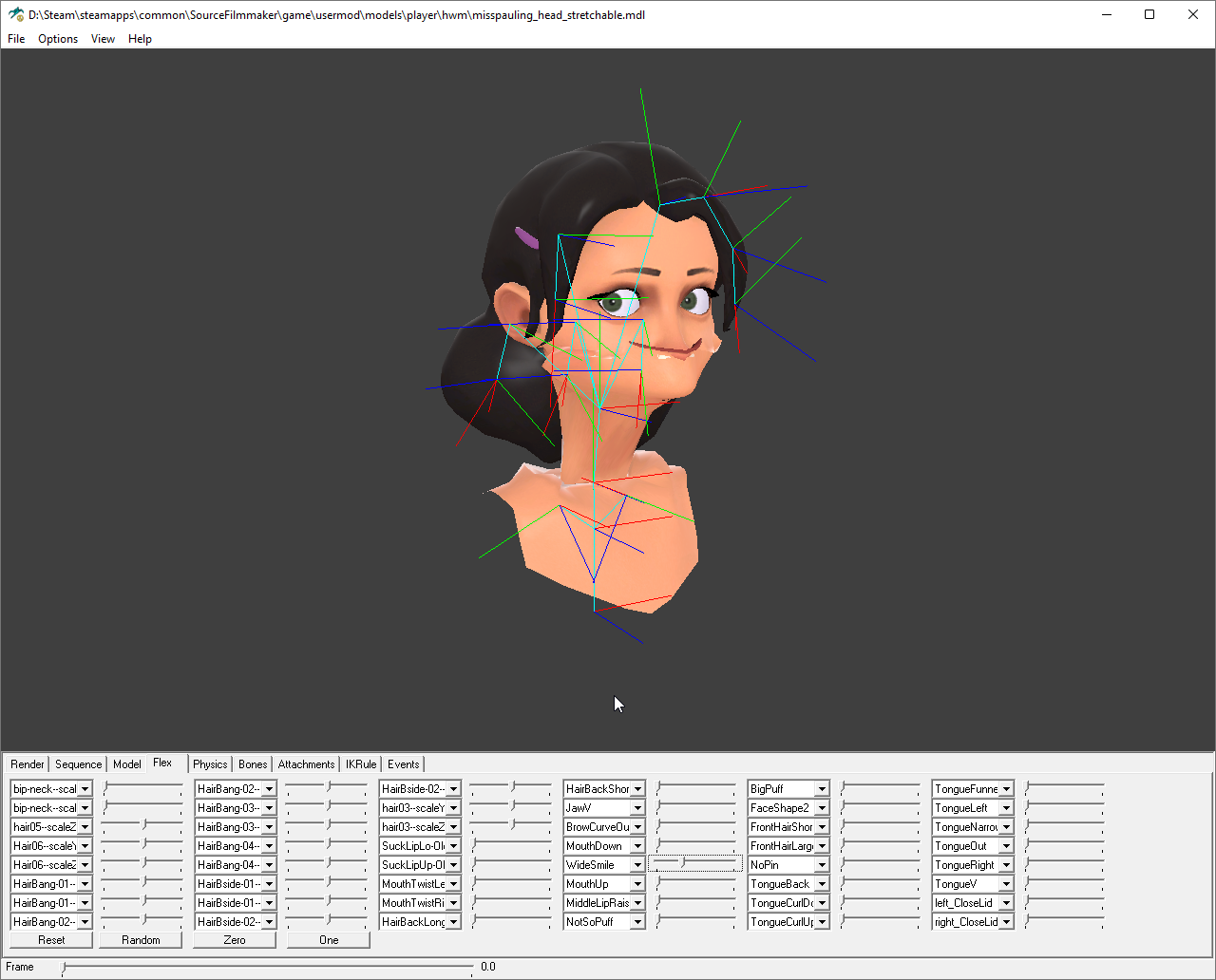Expand the MouthUp dropdown
1216x980 pixels.
[637, 884]
